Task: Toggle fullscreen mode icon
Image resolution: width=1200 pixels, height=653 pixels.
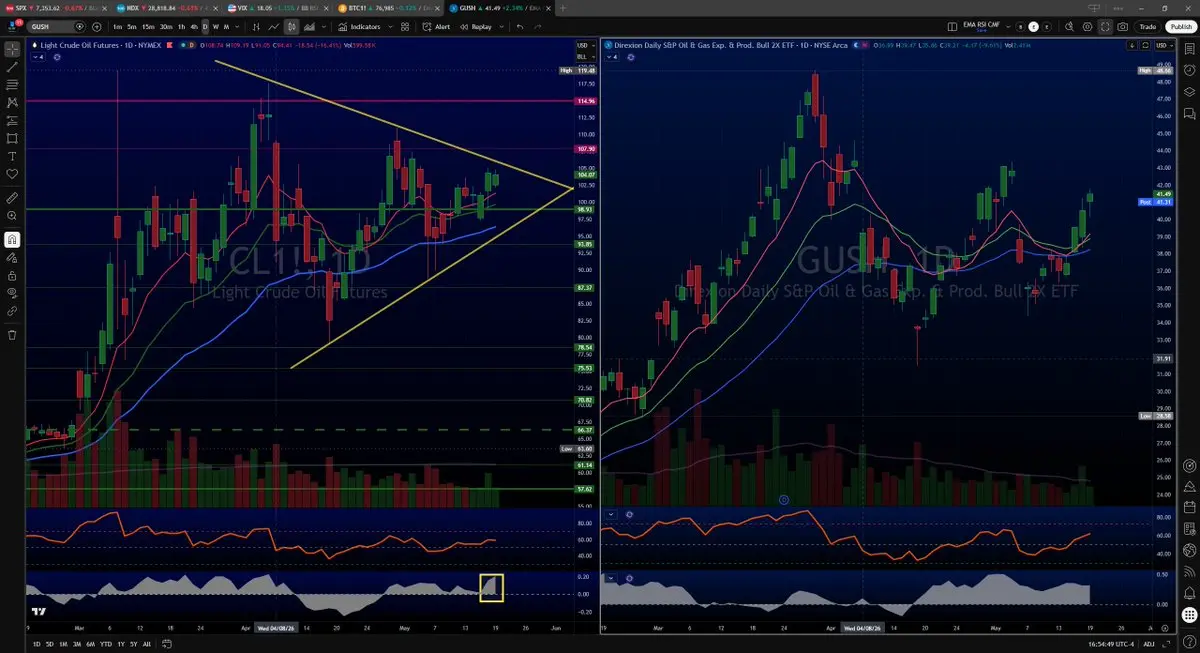Action: coord(1106,27)
